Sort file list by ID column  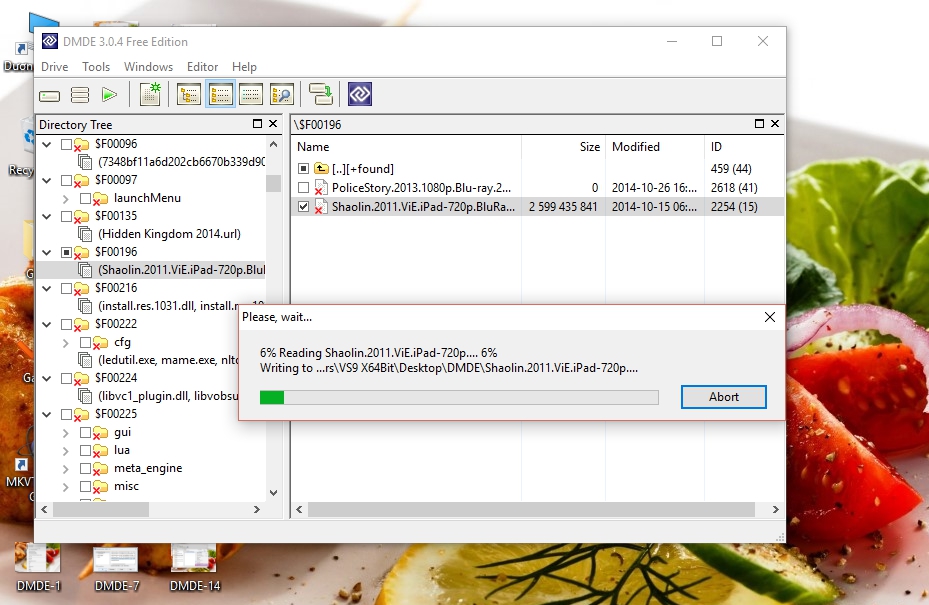[744, 147]
